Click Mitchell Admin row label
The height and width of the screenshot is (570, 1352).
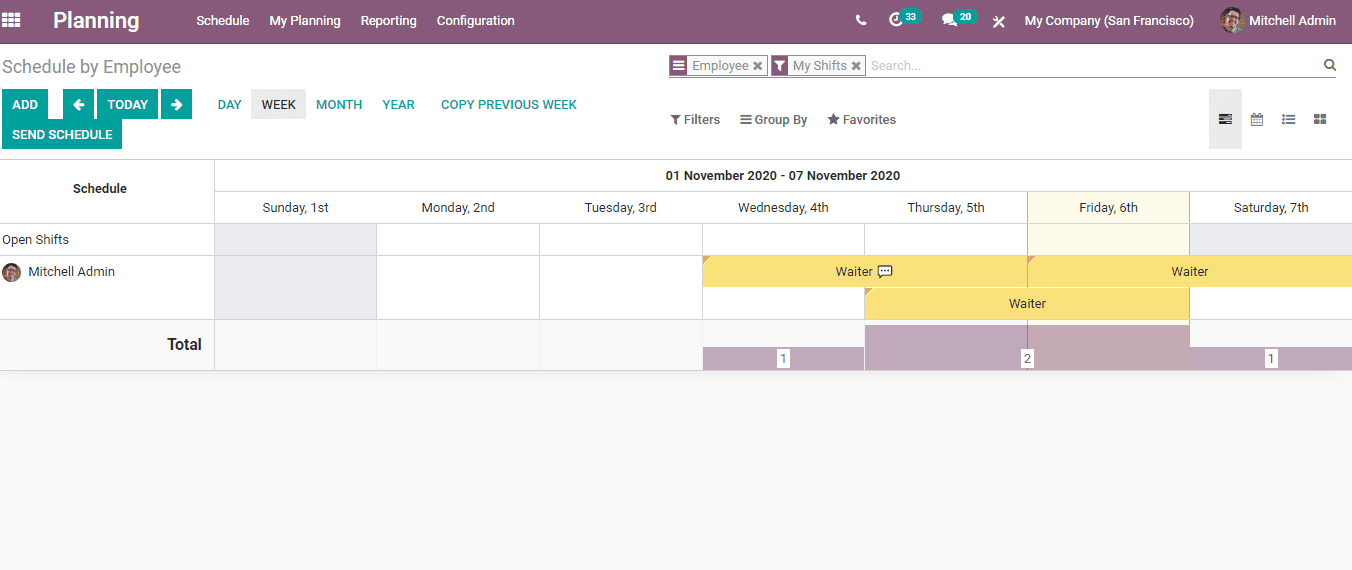pos(71,271)
